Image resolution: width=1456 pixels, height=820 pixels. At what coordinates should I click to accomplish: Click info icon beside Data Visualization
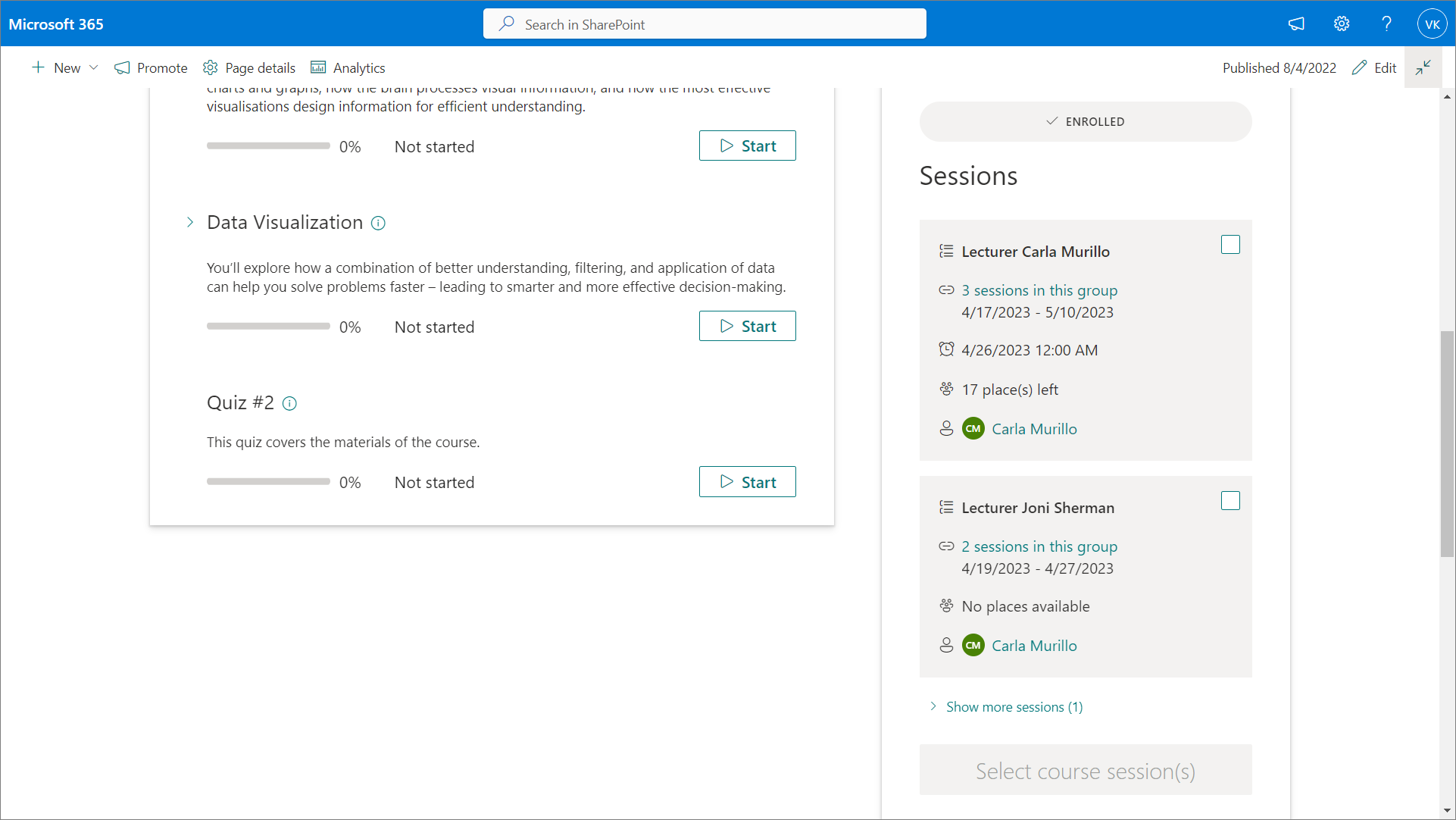(378, 223)
